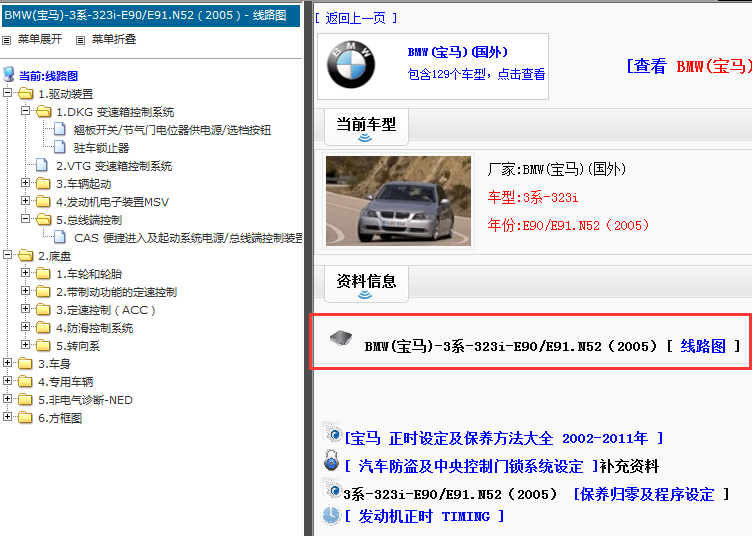Select tree item 2.VTG 变速箱控制系统
This screenshot has height=536, width=752.
(x=114, y=166)
